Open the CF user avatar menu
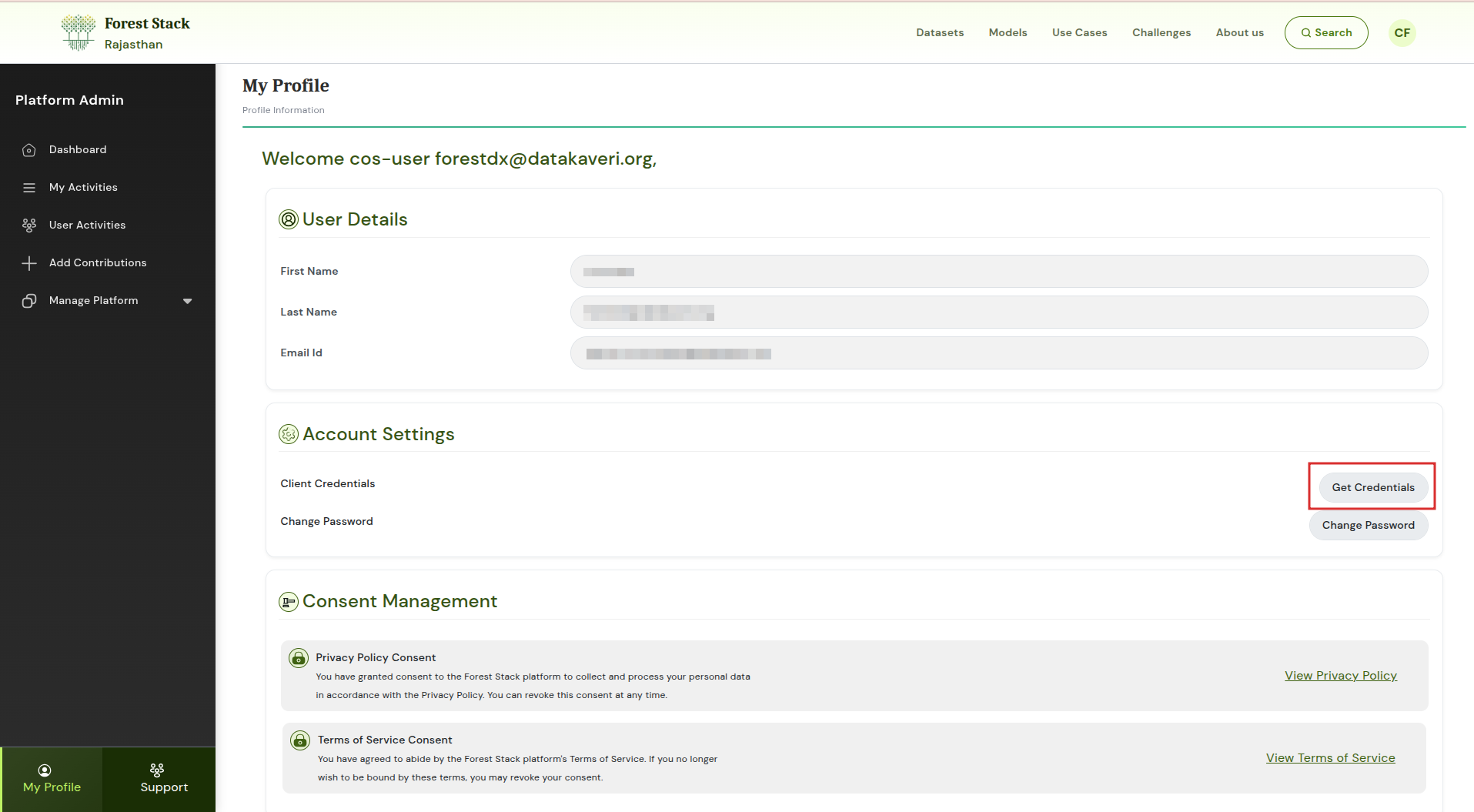This screenshot has width=1474, height=812. tap(1402, 33)
